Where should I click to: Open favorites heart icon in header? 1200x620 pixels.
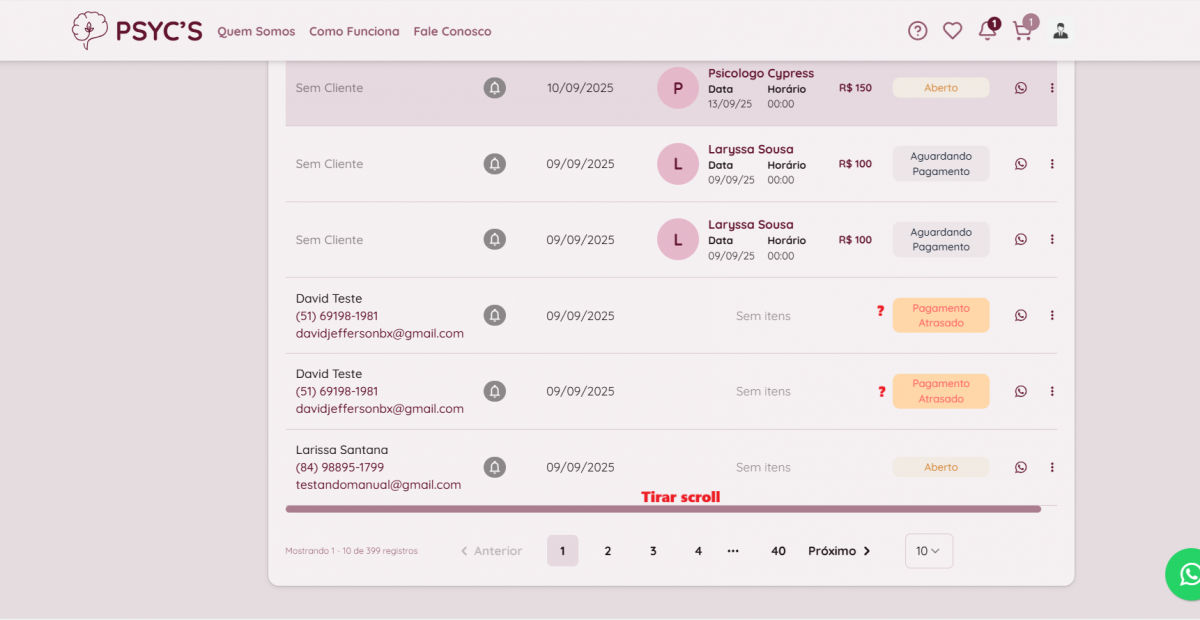pyautogui.click(x=952, y=31)
